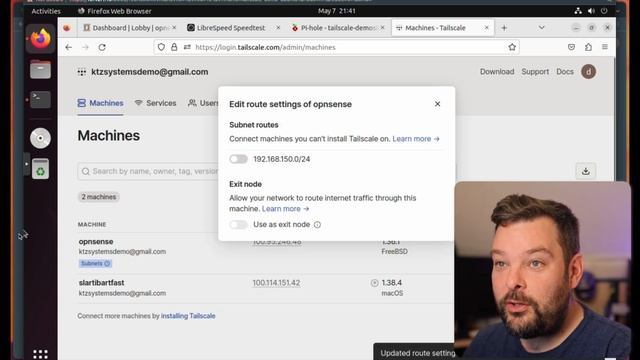Switch to the Pi-hole browser tab
The image size is (640, 360).
[x=338, y=28]
